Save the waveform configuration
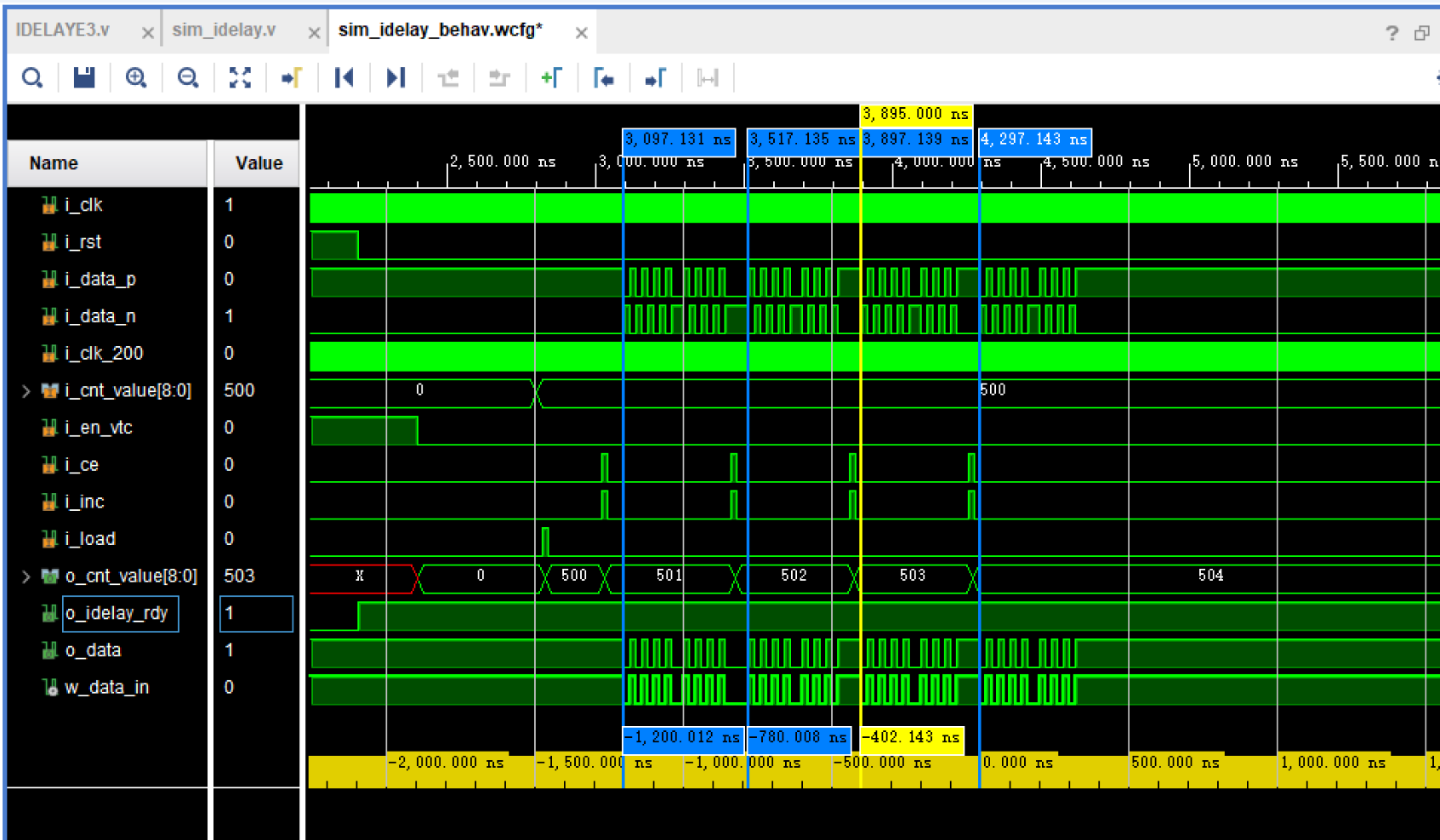Image resolution: width=1440 pixels, height=840 pixels. tap(83, 77)
